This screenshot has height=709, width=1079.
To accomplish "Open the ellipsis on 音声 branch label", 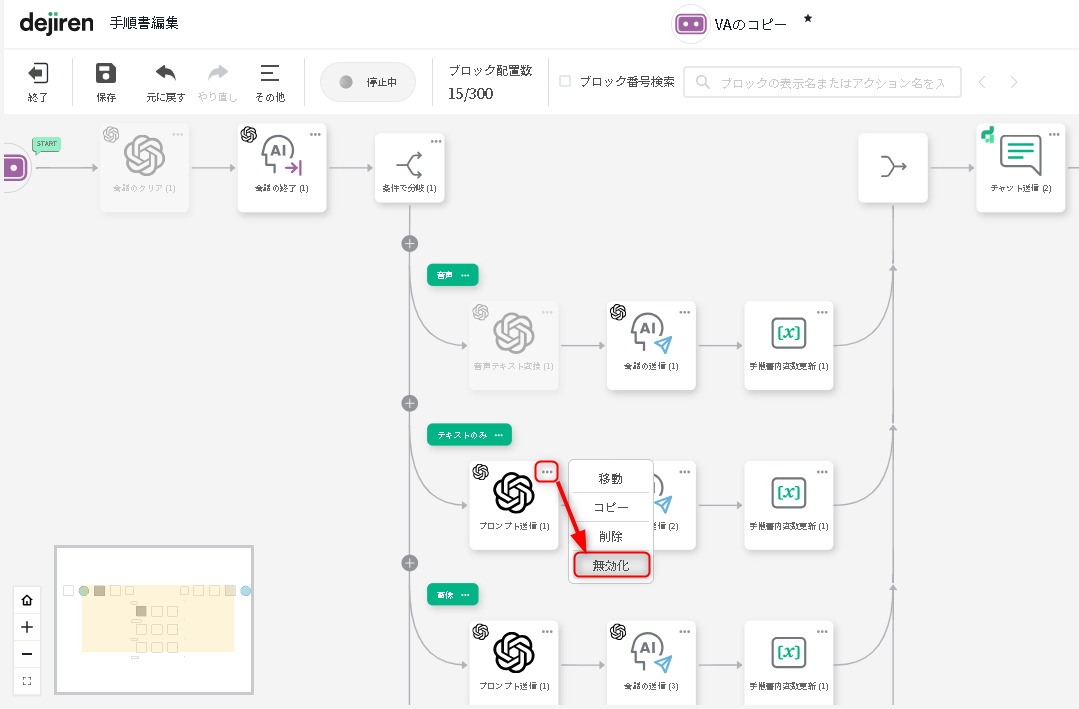I will pos(465,275).
